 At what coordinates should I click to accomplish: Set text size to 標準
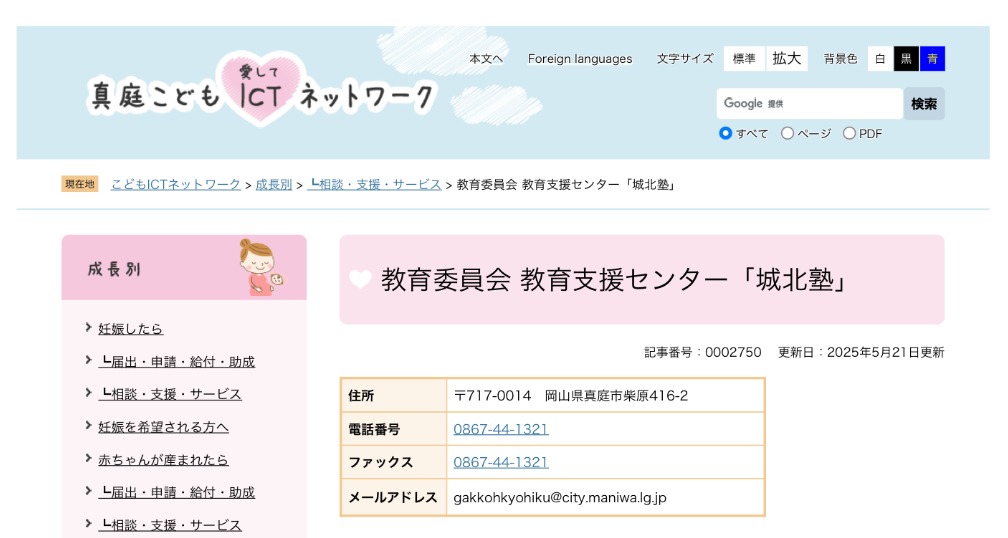(744, 58)
